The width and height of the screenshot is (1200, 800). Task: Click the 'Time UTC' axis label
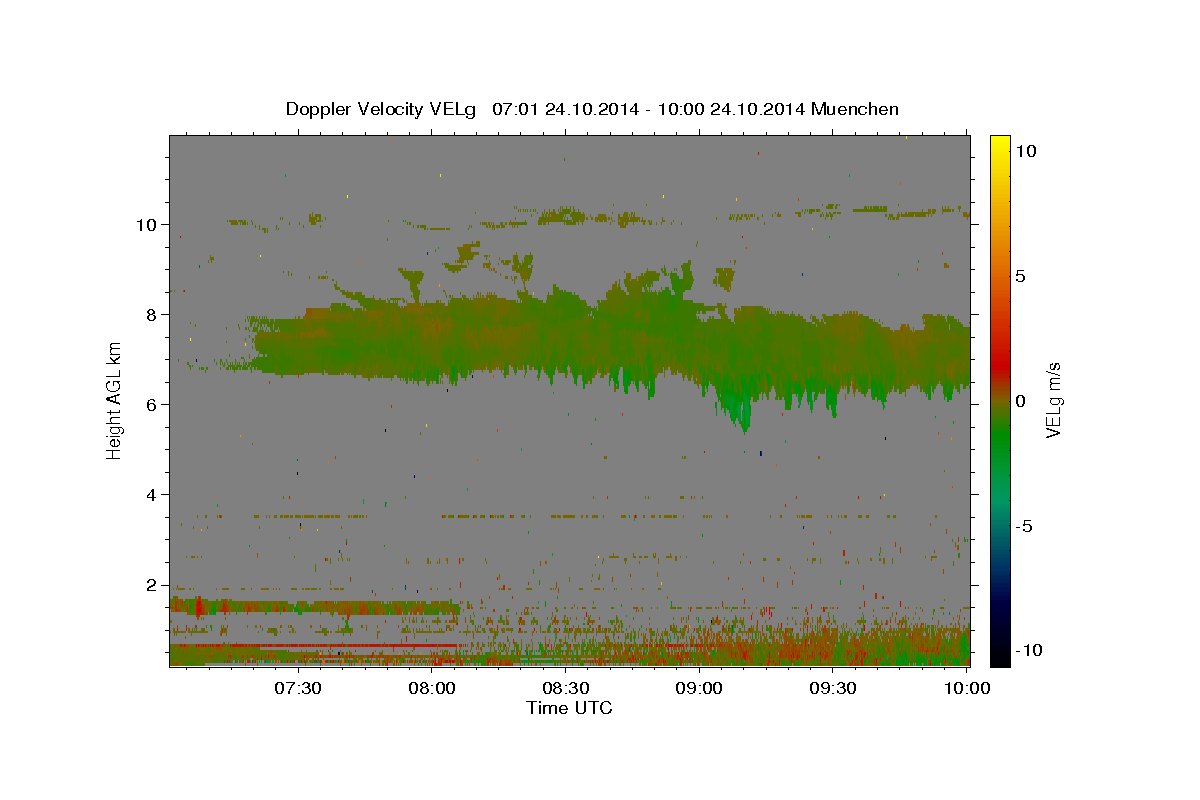coord(569,708)
